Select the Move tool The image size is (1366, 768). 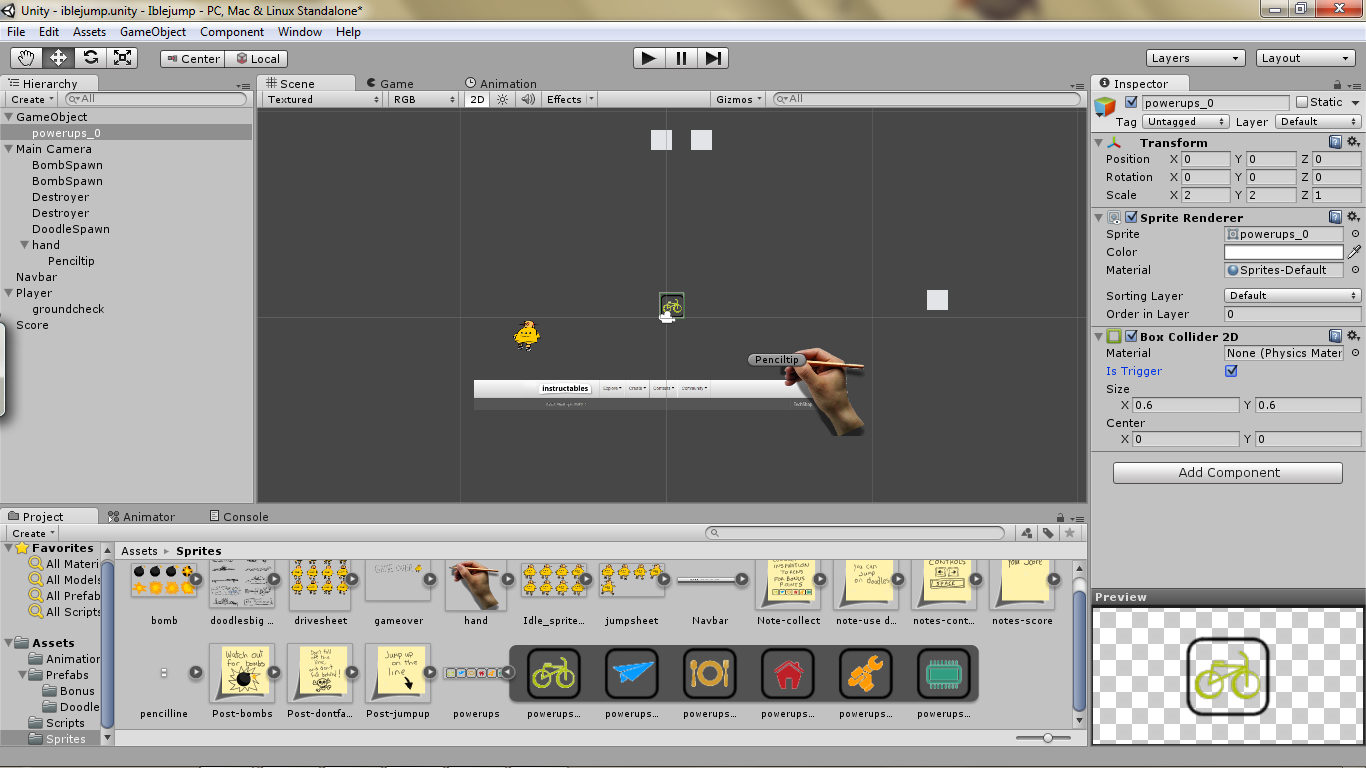click(58, 58)
